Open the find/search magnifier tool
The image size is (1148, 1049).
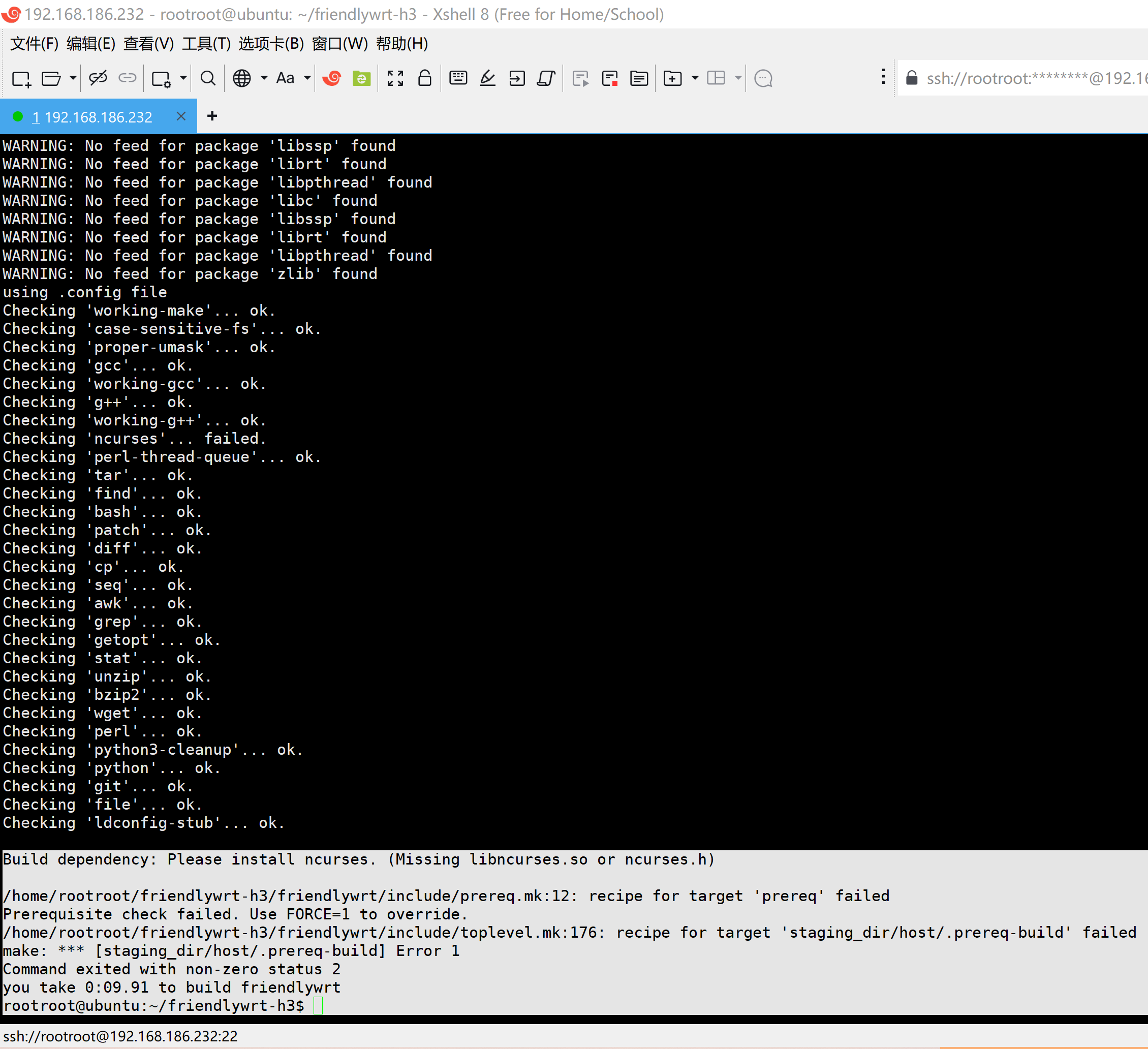[208, 78]
